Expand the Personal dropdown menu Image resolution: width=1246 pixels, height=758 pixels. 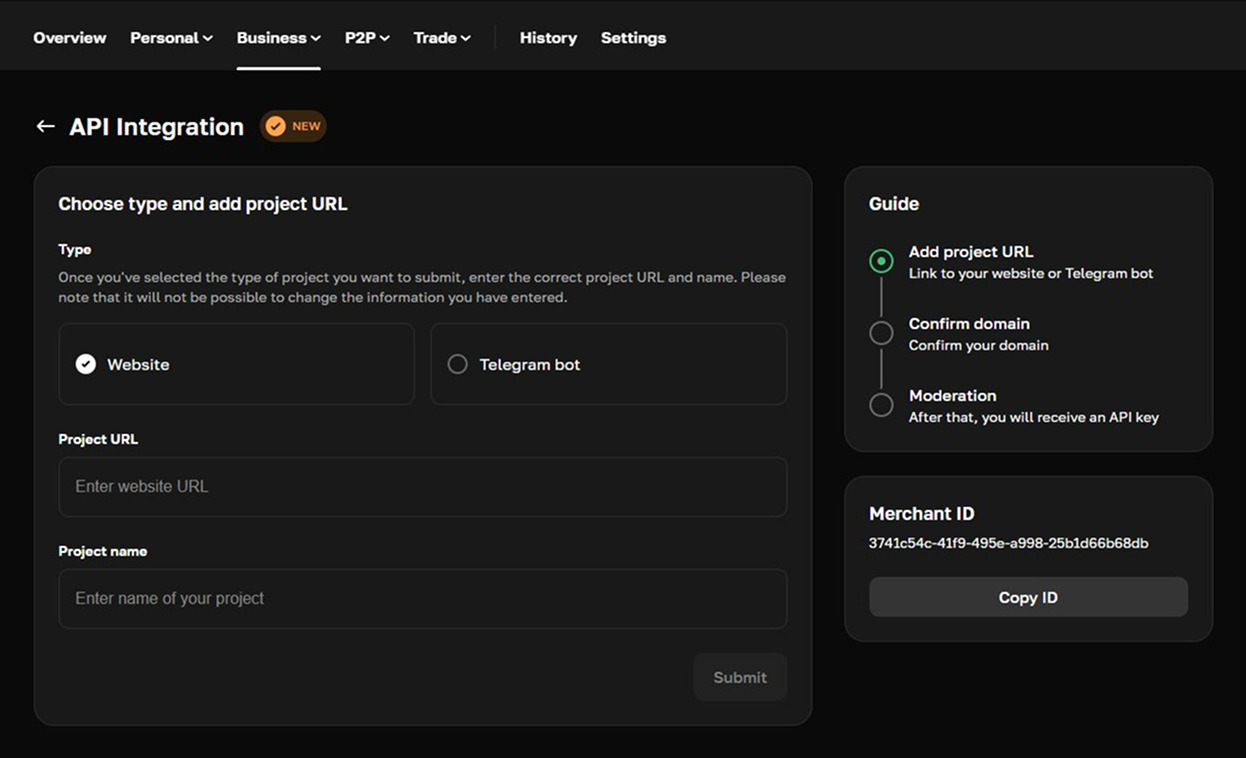coord(171,38)
